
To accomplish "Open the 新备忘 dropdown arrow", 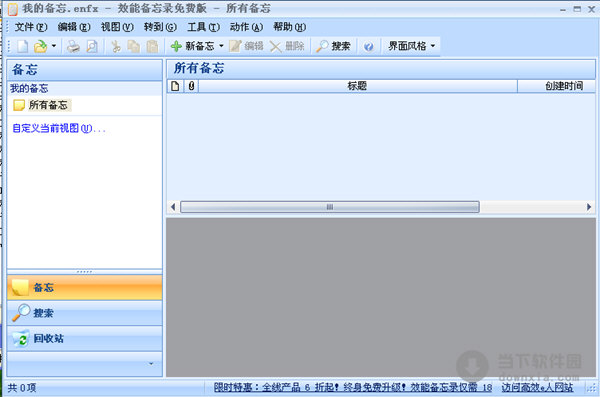I will tap(221, 46).
